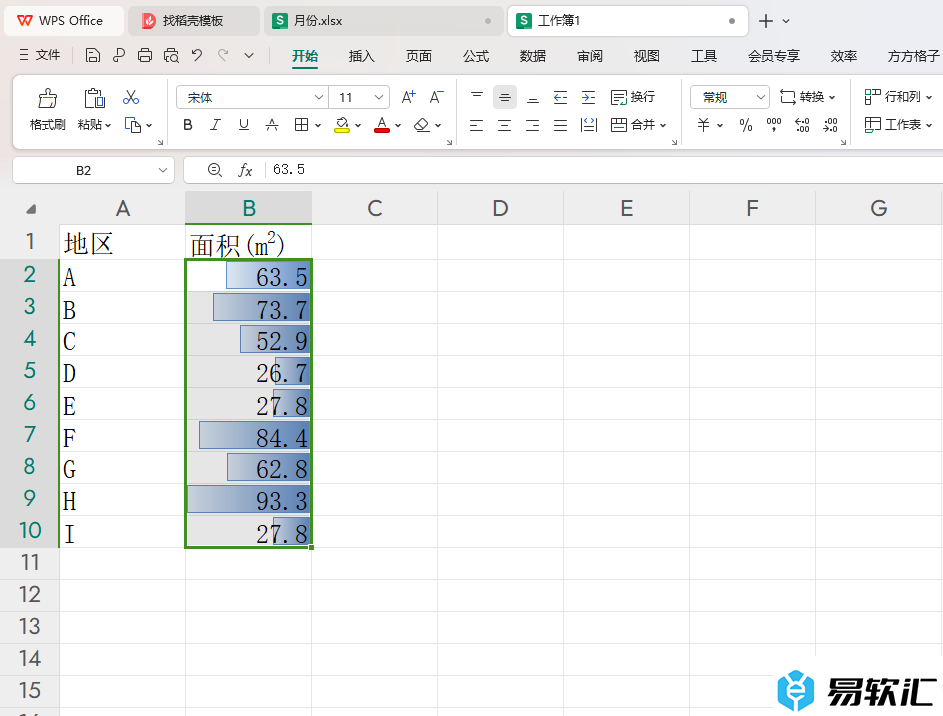The image size is (943, 716).
Task: Click the Format Painter brush
Action: [x=48, y=97]
